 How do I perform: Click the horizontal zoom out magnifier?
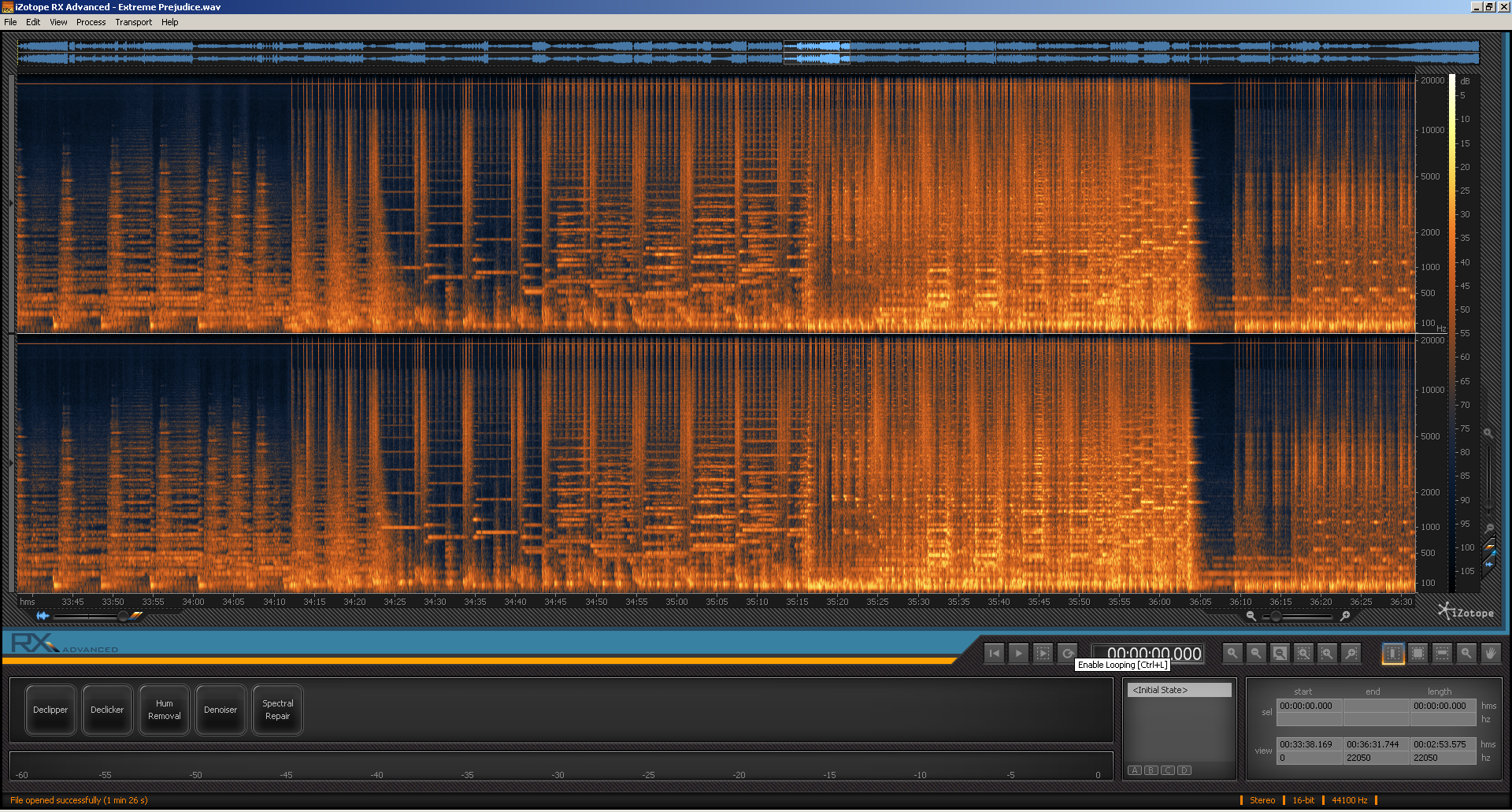[1251, 616]
